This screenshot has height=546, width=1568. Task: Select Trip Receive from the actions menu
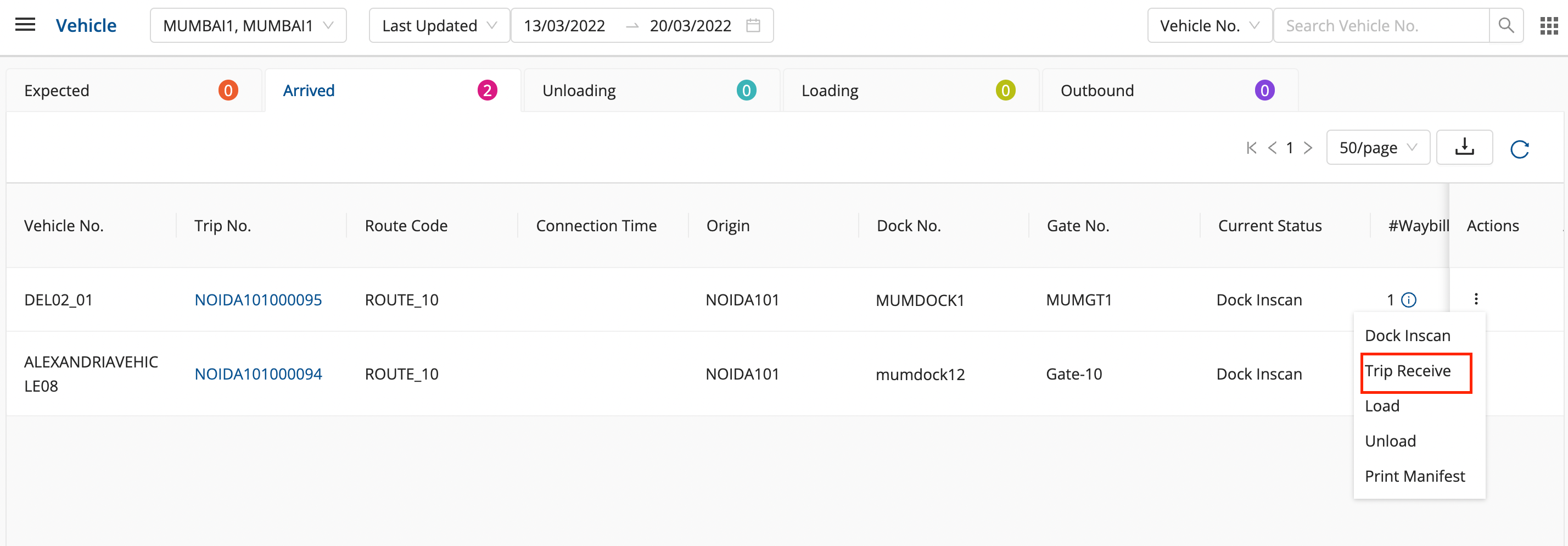1407,371
